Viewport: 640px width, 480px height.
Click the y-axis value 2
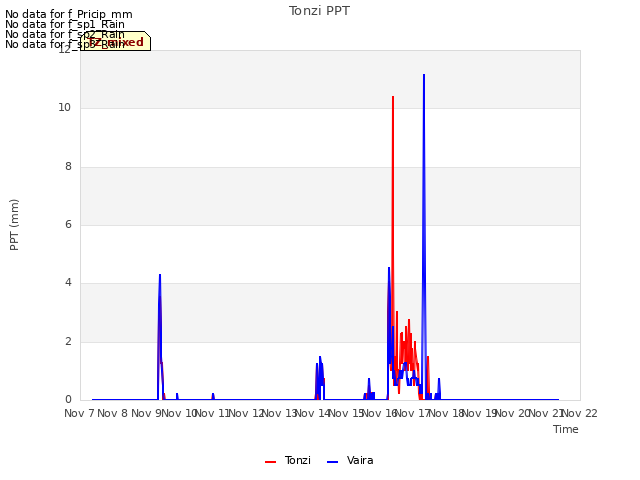pyautogui.click(x=68, y=342)
